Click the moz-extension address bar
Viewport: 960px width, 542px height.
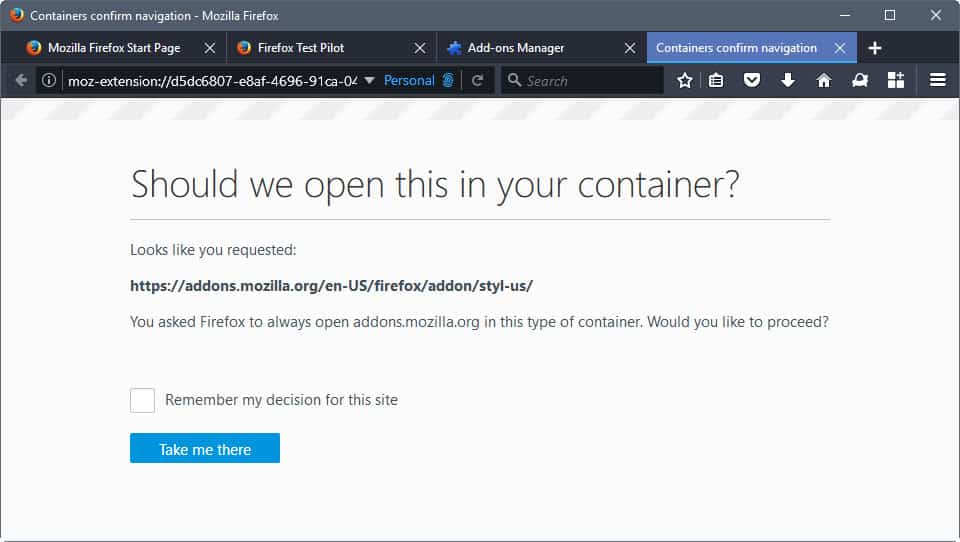[x=212, y=81]
